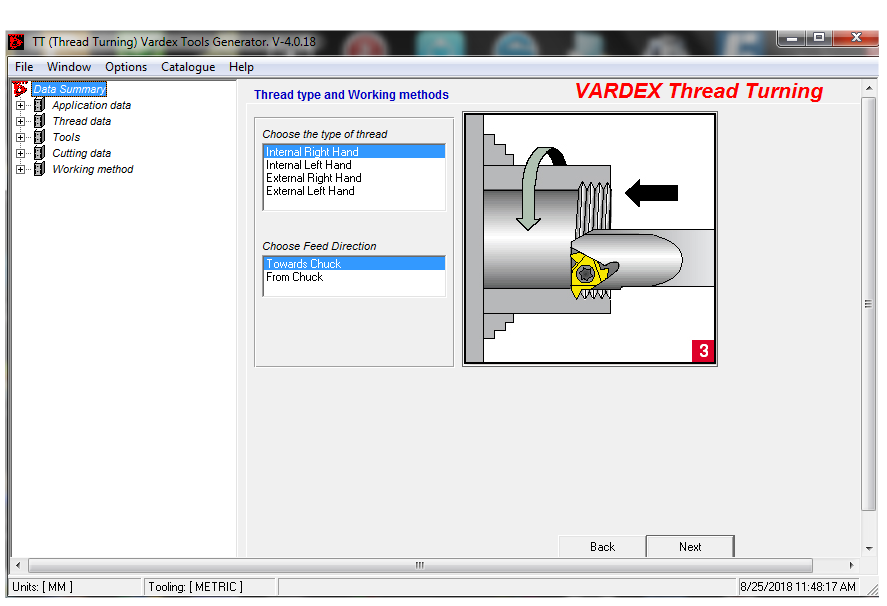Click the red step 3 indicator badge

pyautogui.click(x=703, y=351)
